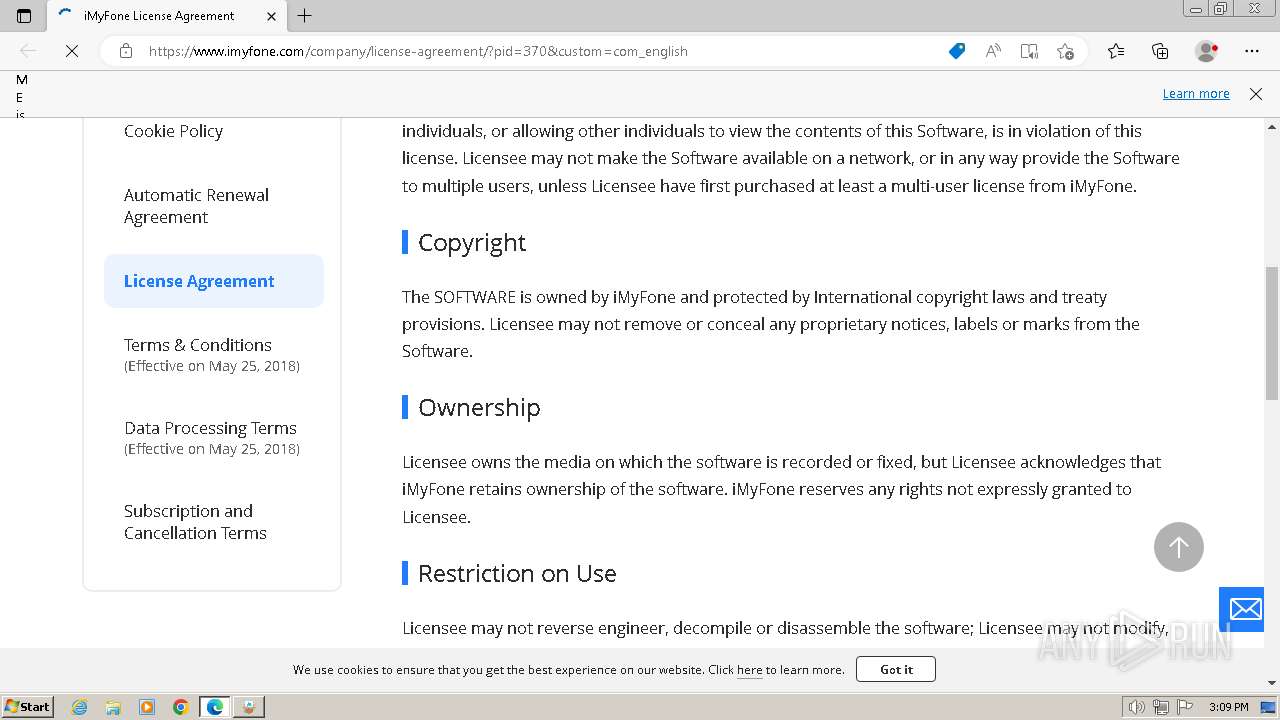
Task: Open Subscription and Cancellation Terms
Action: click(x=195, y=522)
